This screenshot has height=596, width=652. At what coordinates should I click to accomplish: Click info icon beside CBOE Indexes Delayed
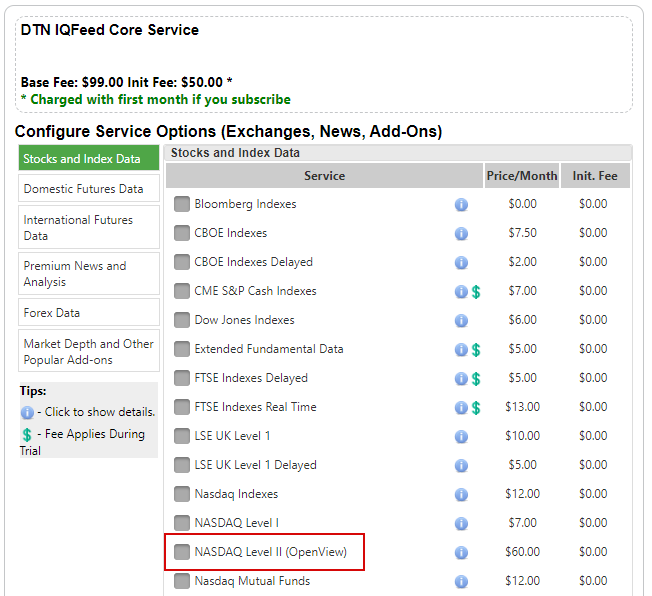pyautogui.click(x=461, y=263)
